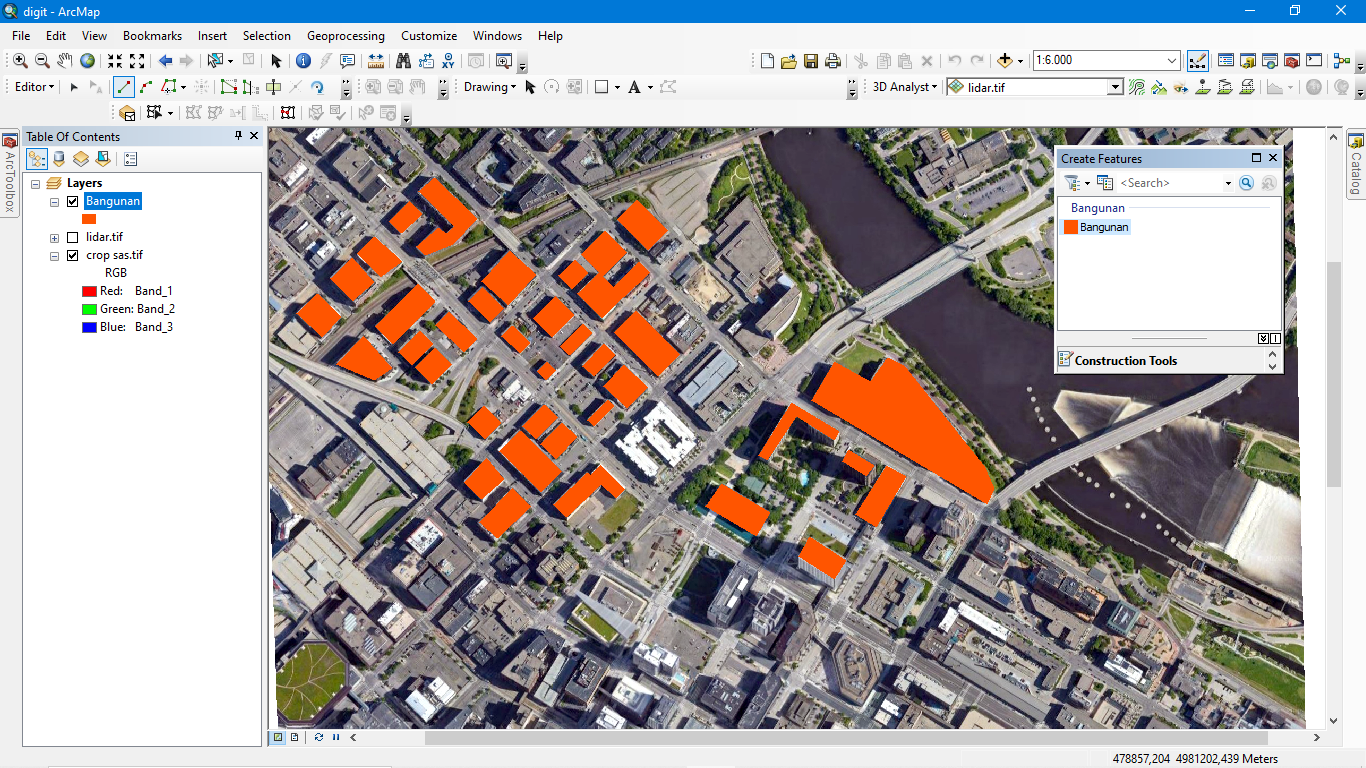Screen dimensions: 1366x768
Task: Uncheck the Bangunan layer visibility
Action: (x=72, y=201)
